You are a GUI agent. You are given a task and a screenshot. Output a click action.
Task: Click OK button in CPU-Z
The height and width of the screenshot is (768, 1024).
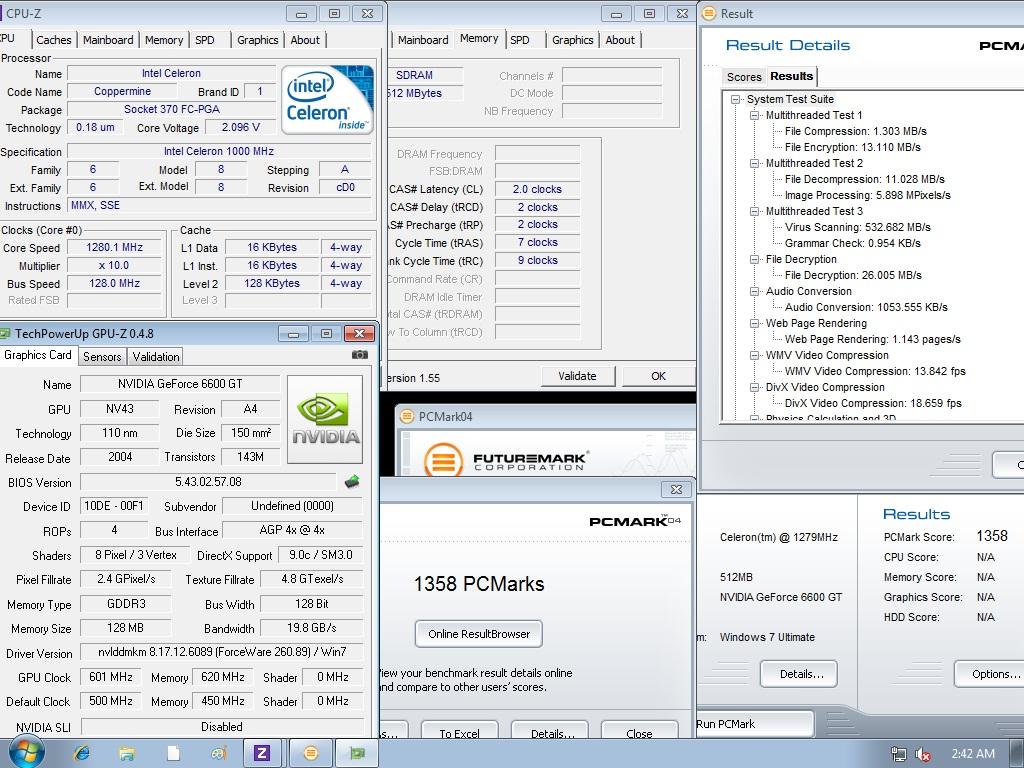pos(658,376)
